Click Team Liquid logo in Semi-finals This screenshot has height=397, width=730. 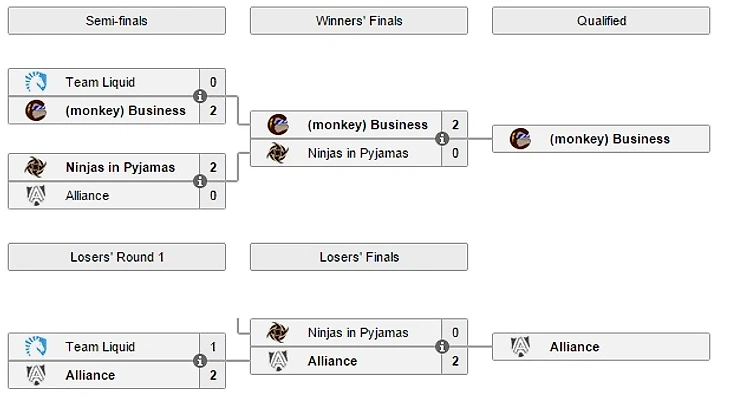tap(36, 82)
